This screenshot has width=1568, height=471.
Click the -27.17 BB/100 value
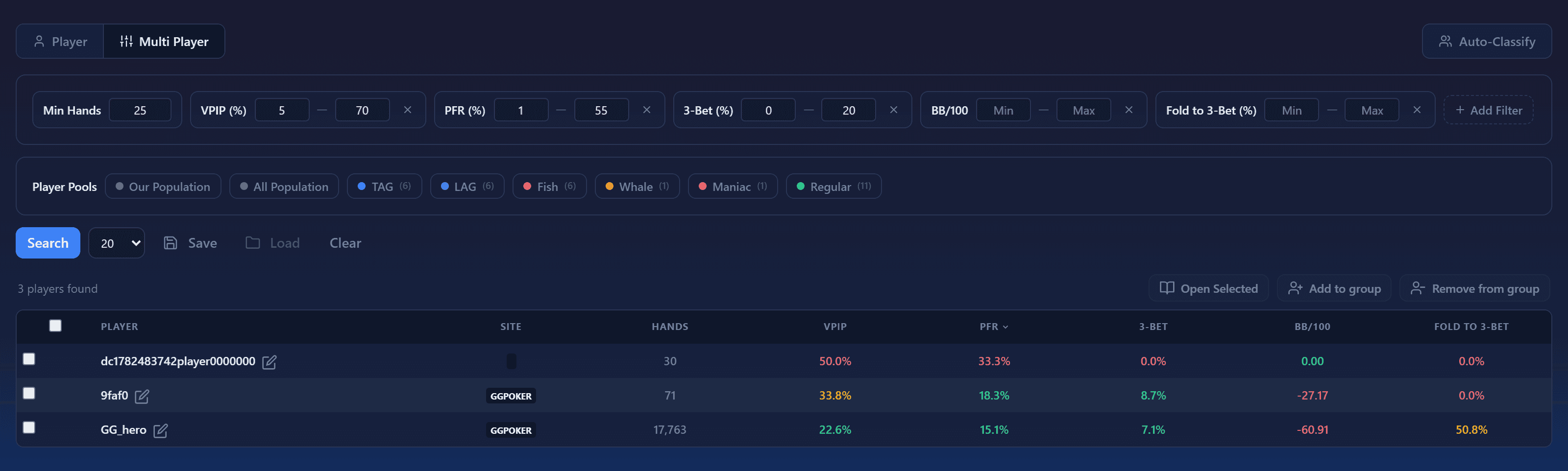[x=1312, y=396]
